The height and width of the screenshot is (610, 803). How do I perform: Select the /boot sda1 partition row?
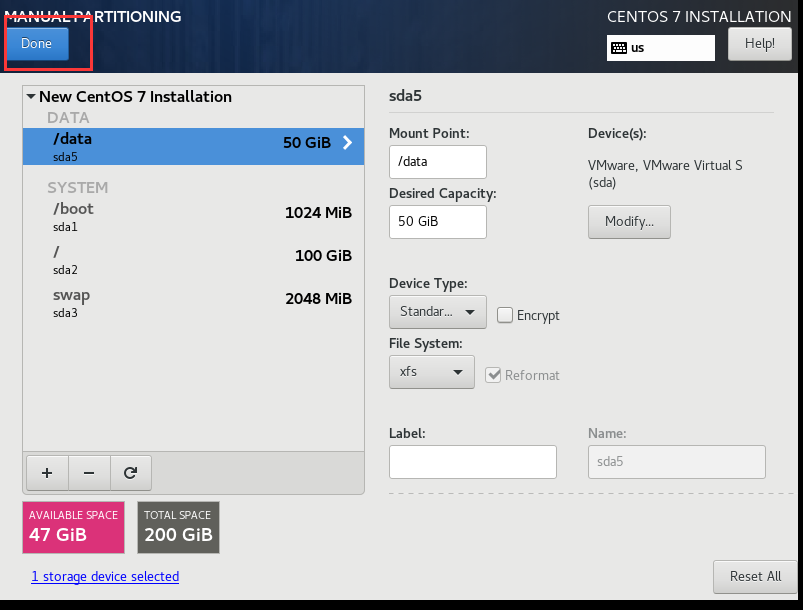[x=193, y=217]
